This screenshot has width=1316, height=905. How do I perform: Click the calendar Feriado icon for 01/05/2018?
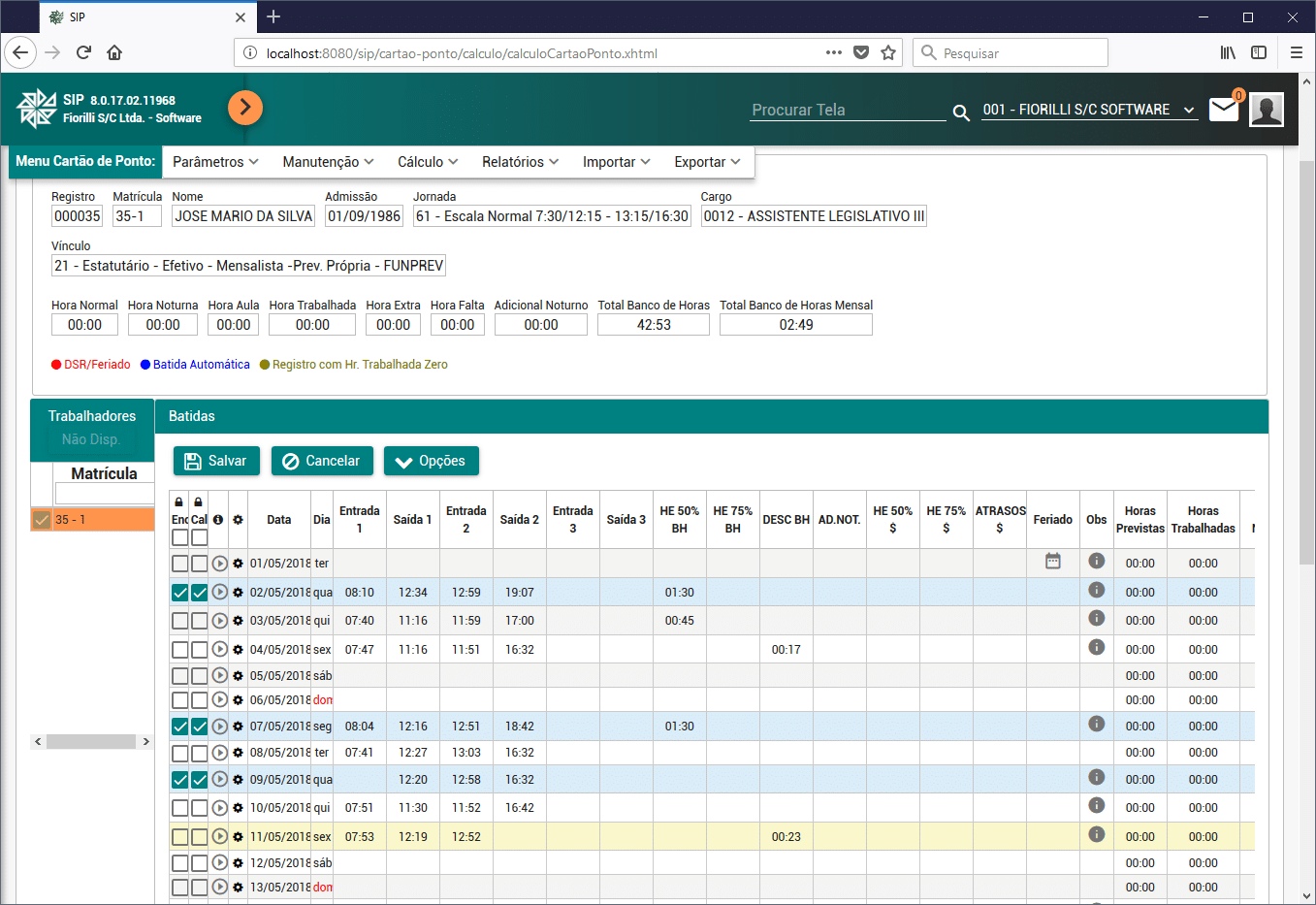tap(1052, 562)
